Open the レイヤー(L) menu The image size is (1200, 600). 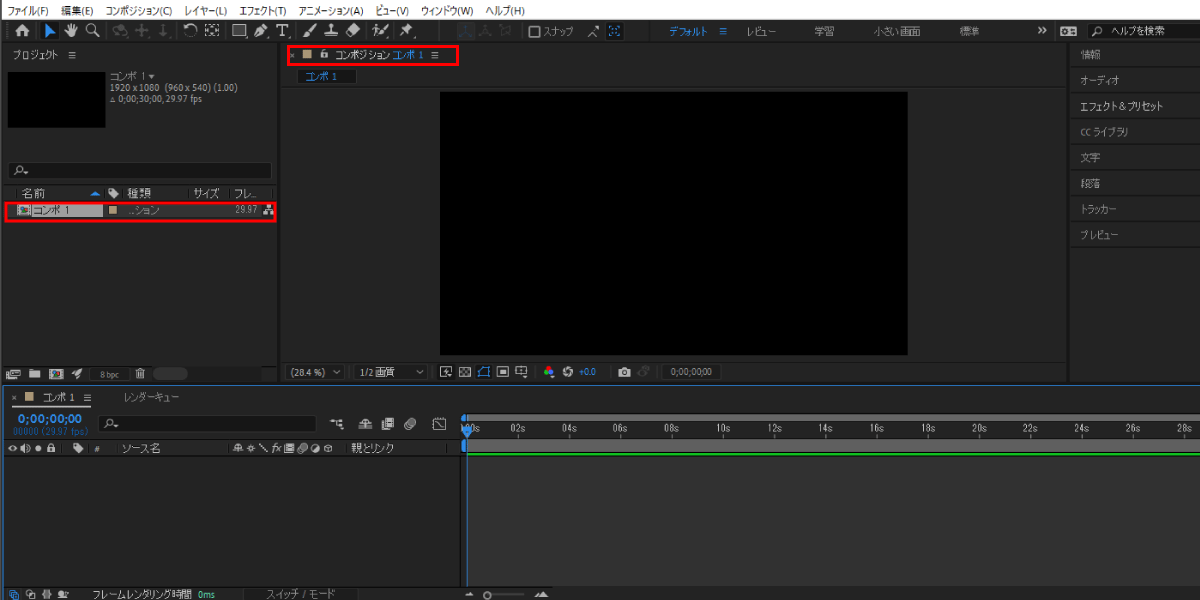tap(206, 10)
